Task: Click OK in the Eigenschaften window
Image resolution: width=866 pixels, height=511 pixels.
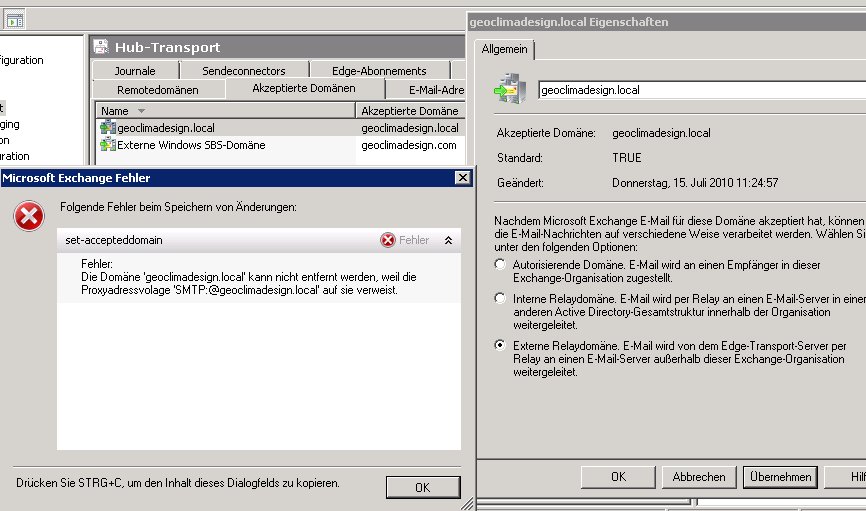Action: (618, 477)
